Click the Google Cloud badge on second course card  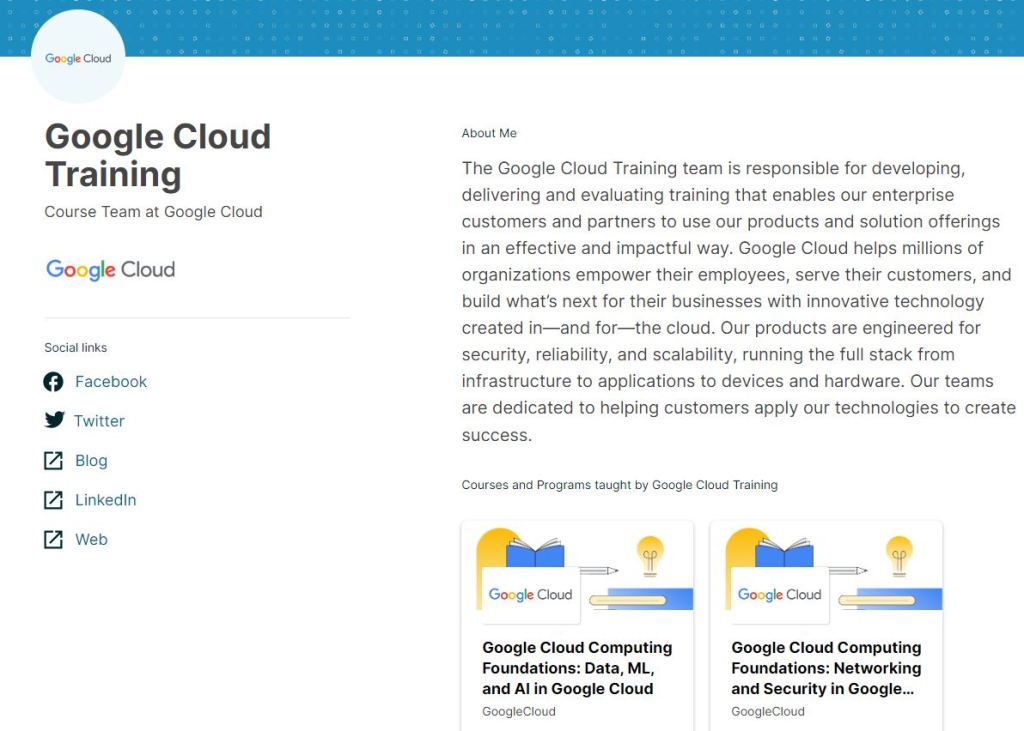click(x=779, y=595)
